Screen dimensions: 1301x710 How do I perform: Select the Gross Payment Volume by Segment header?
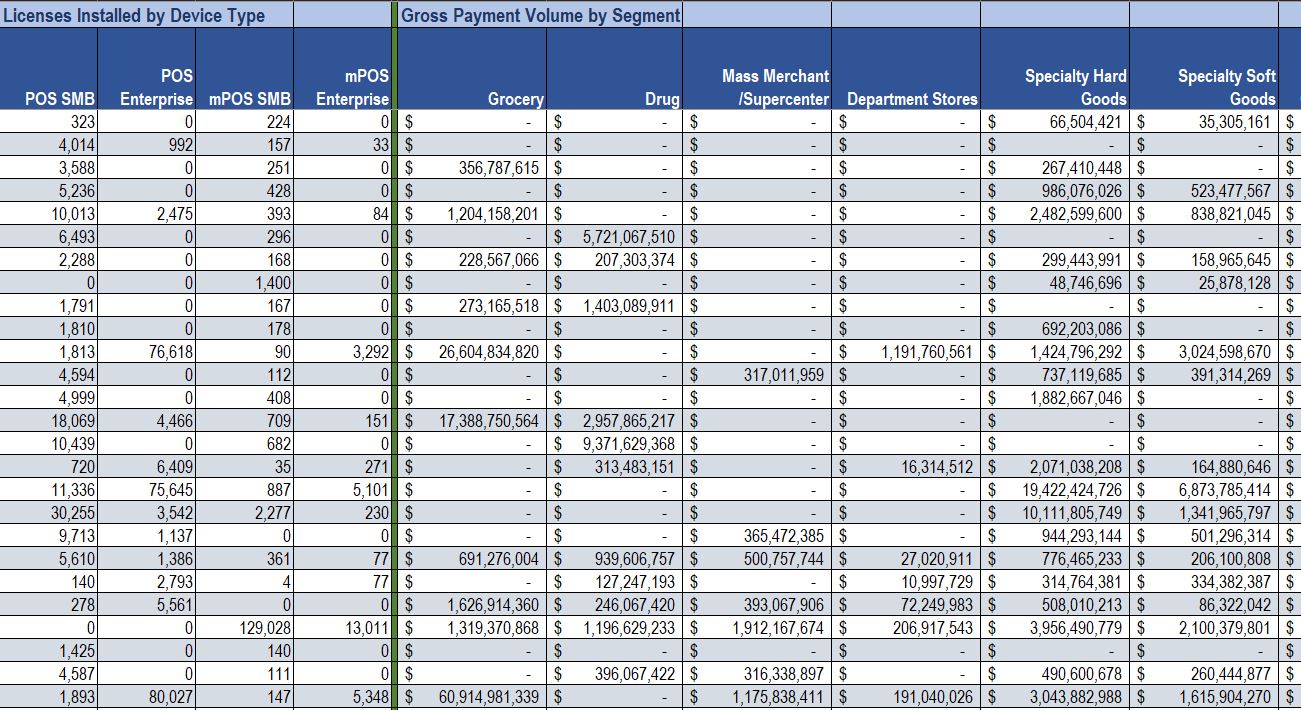540,15
